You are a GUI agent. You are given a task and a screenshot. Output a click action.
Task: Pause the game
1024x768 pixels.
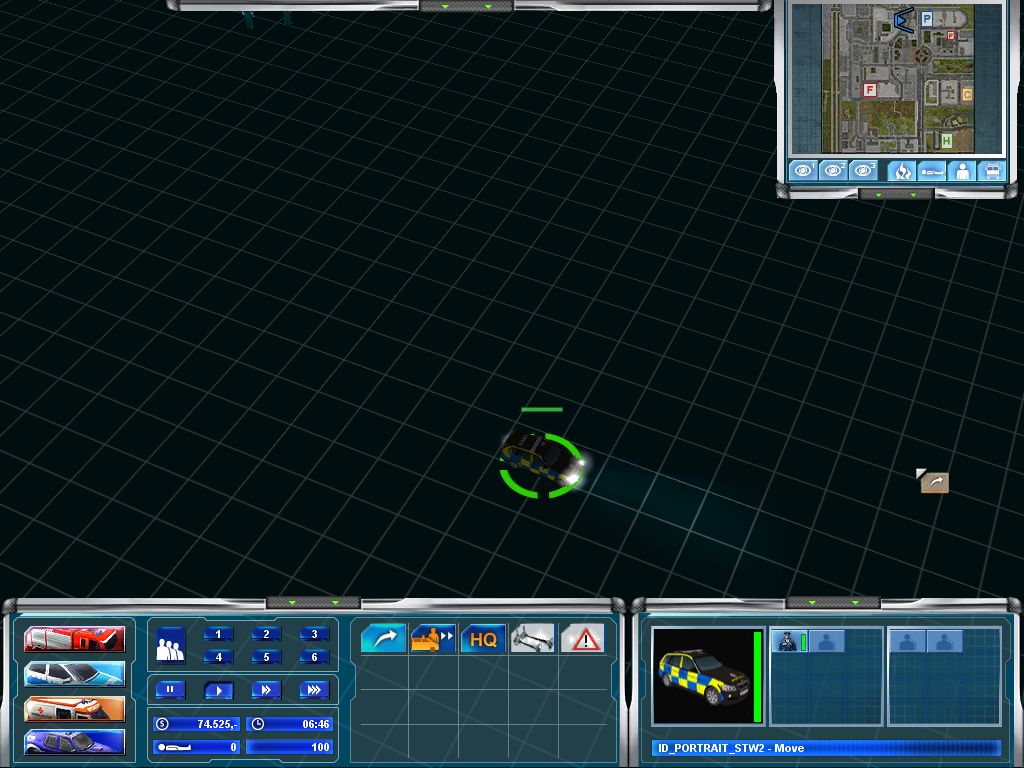[170, 690]
